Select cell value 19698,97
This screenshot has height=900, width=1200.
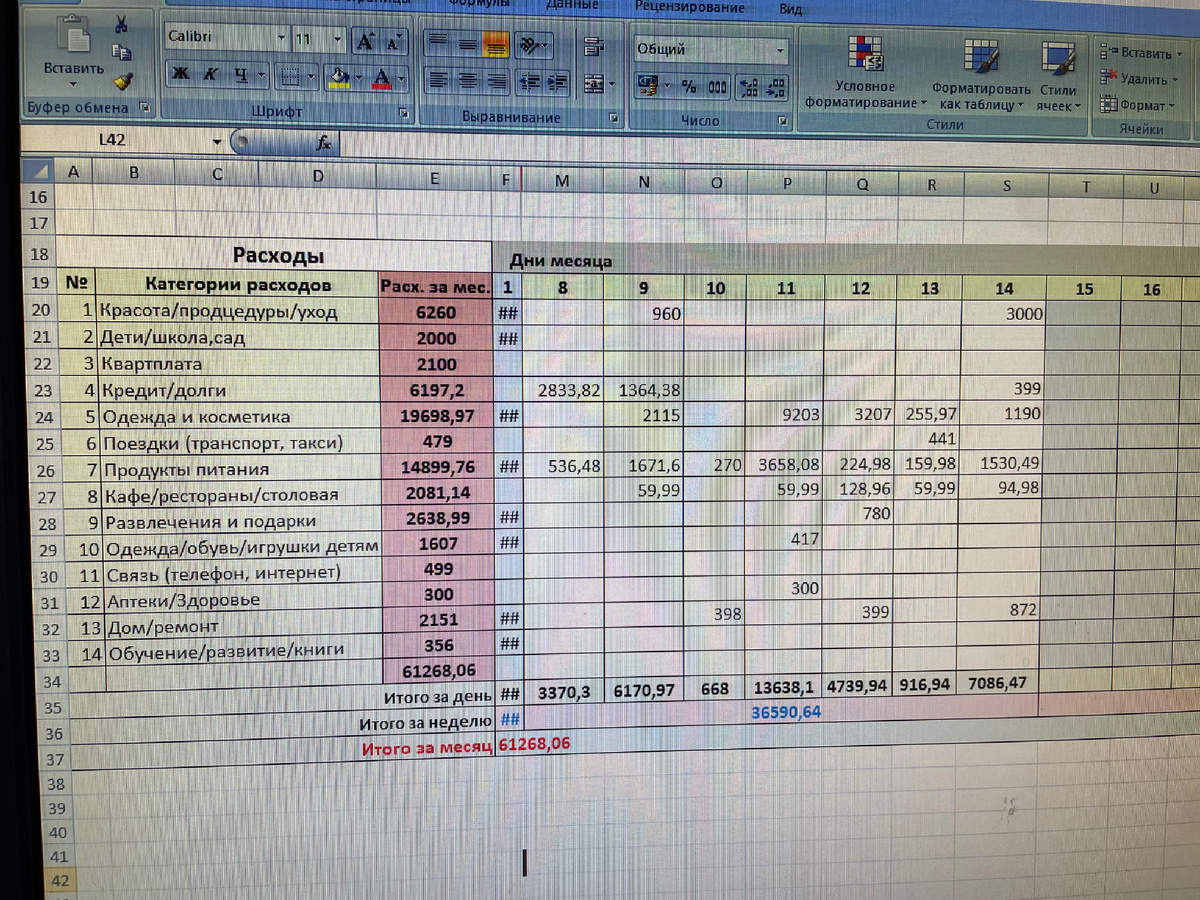pyautogui.click(x=435, y=416)
